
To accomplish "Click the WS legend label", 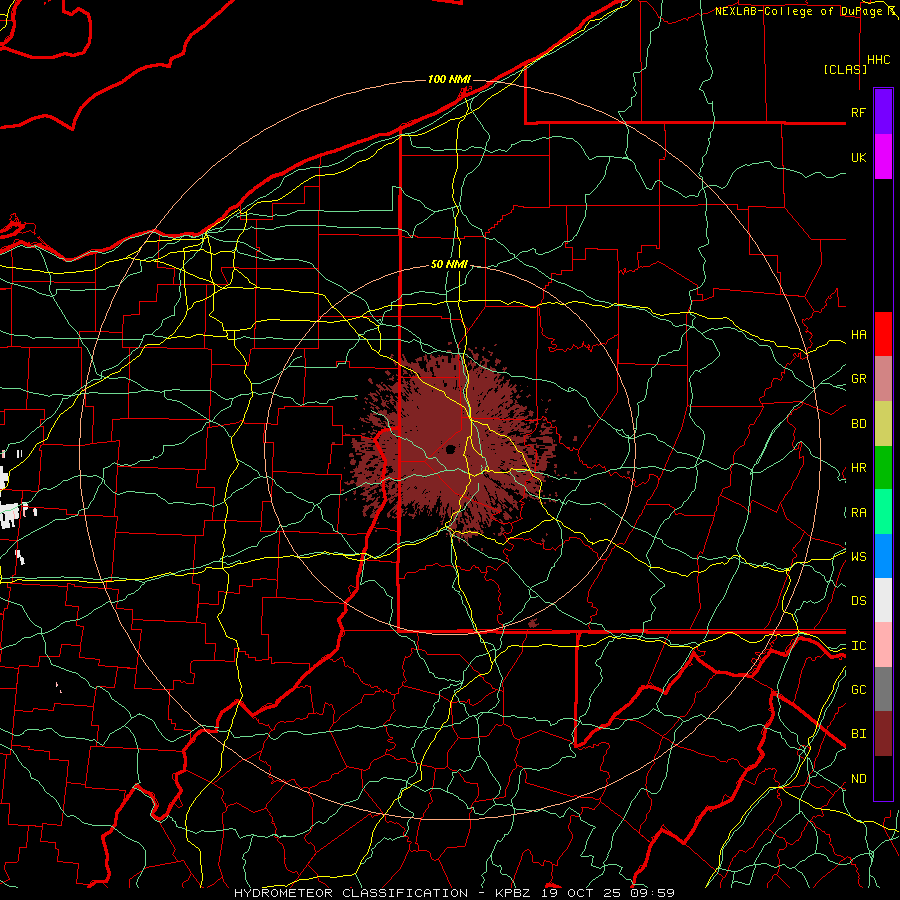I will pos(858,557).
